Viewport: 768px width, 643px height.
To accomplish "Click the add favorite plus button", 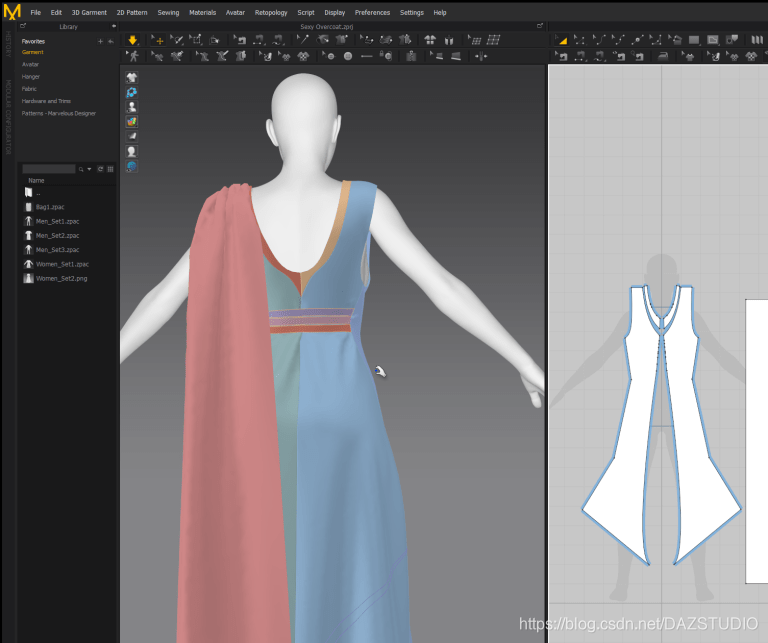I will 100,41.
